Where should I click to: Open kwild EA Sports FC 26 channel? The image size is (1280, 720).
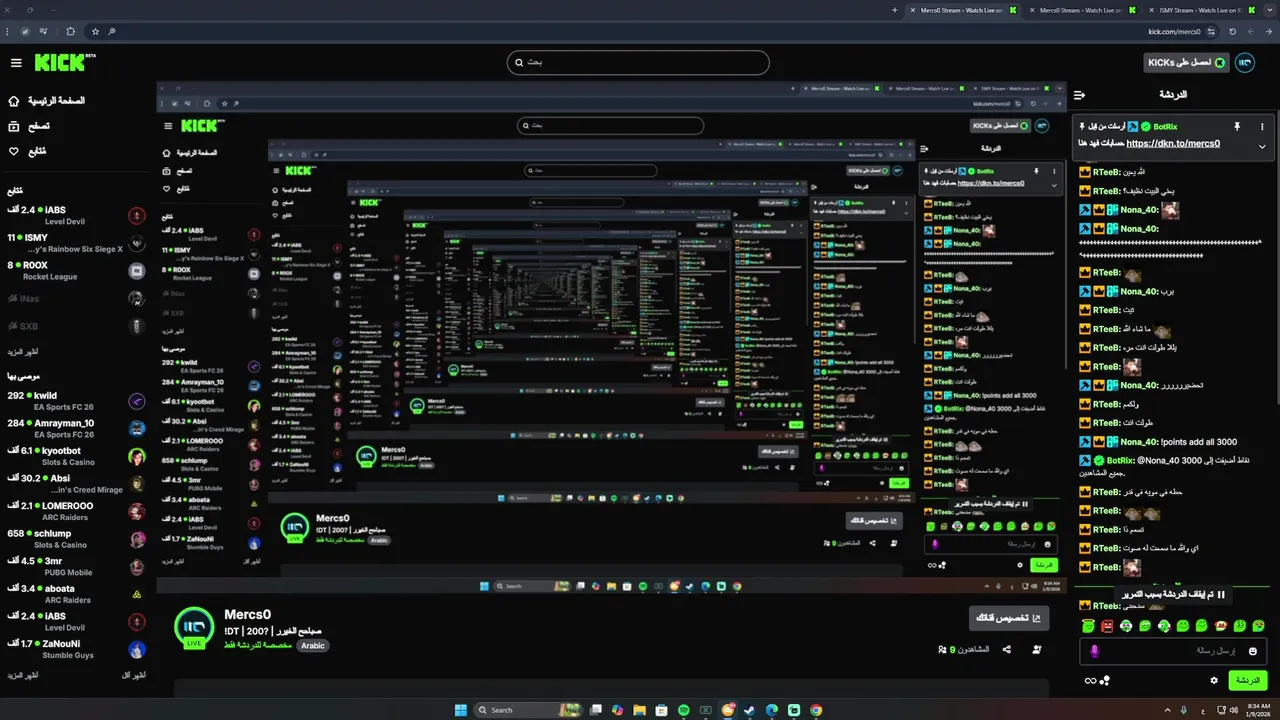point(76,401)
